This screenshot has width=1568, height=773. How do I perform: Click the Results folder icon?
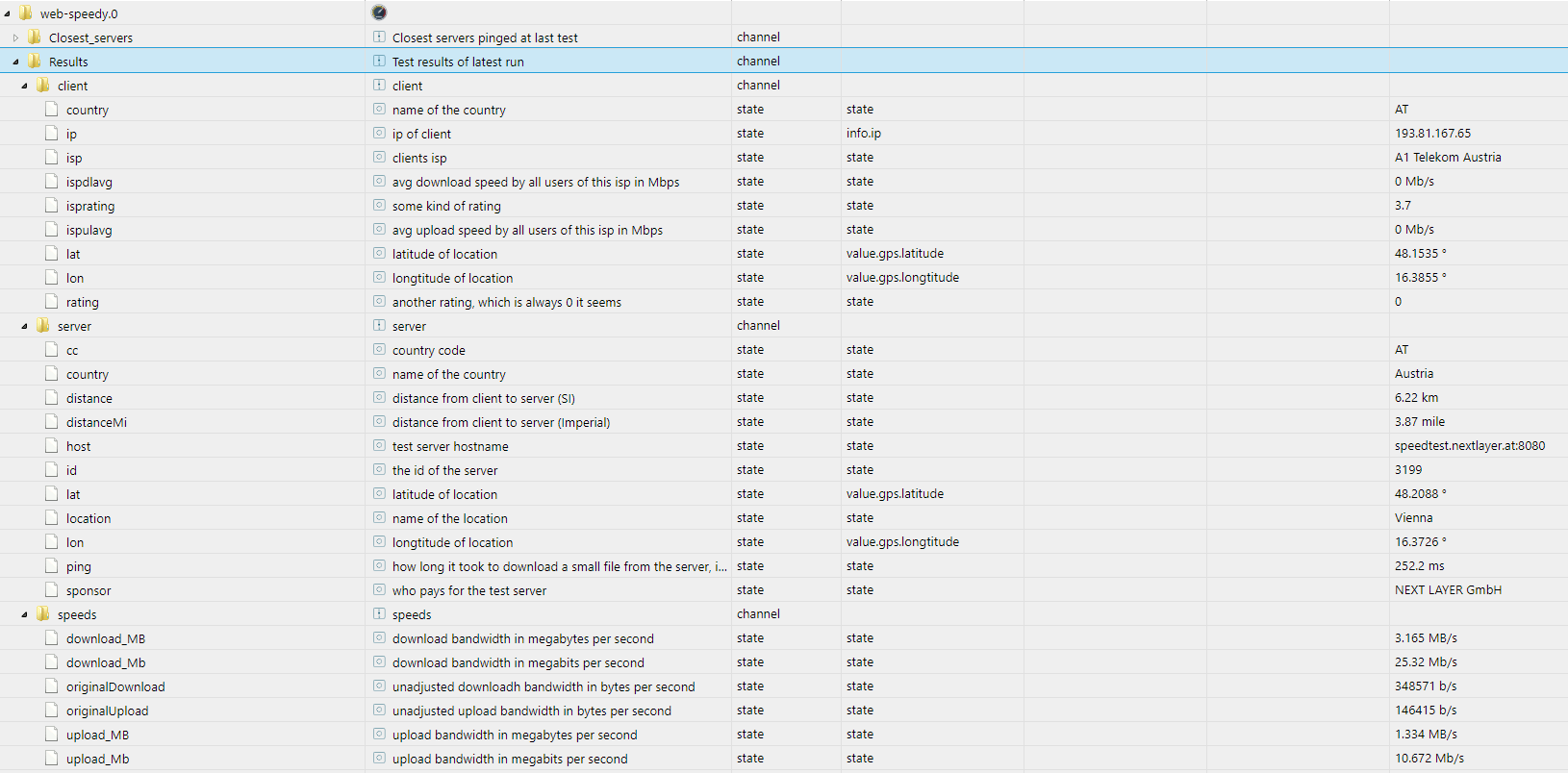[35, 61]
